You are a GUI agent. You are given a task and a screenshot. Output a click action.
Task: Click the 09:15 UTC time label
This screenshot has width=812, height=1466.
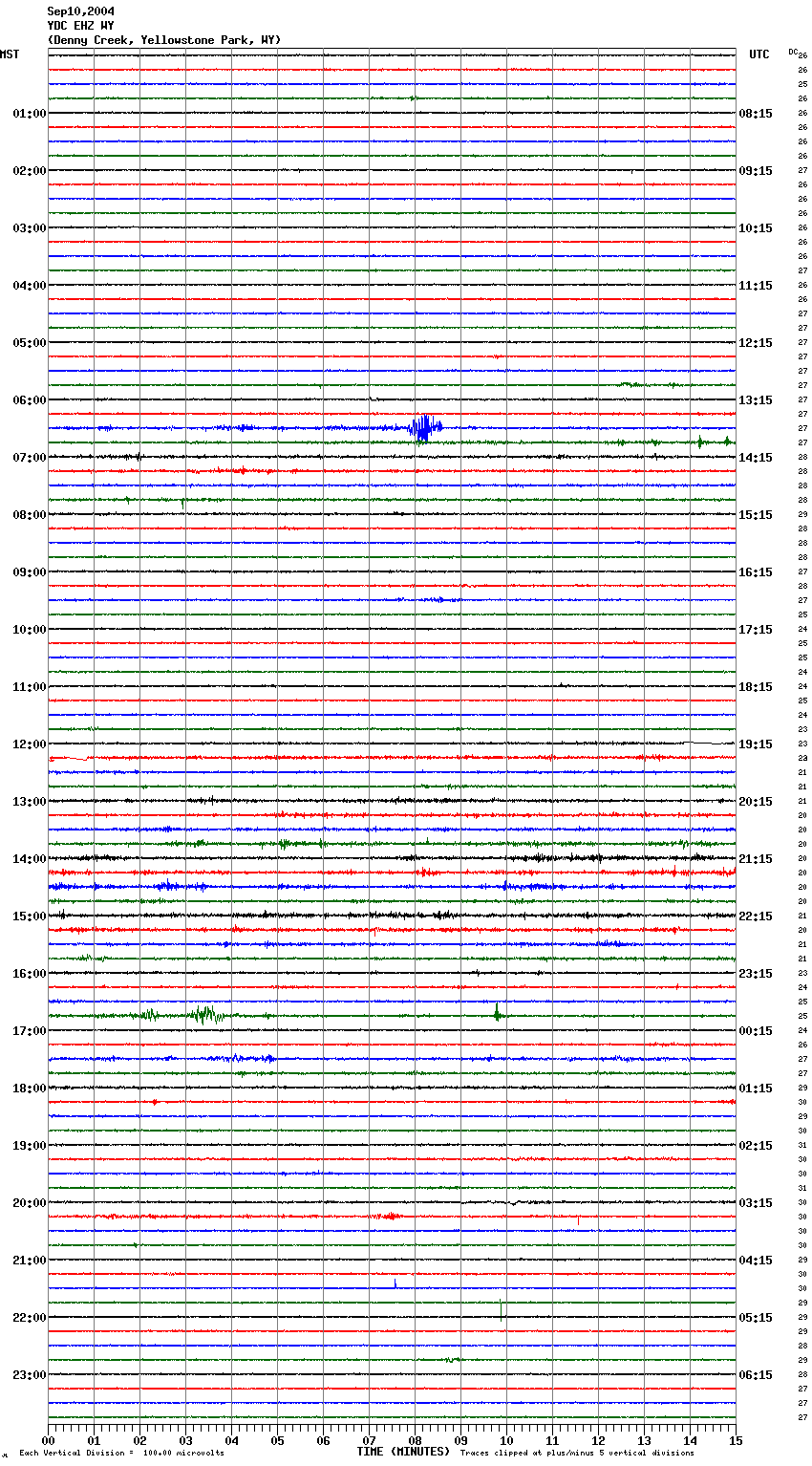(756, 171)
